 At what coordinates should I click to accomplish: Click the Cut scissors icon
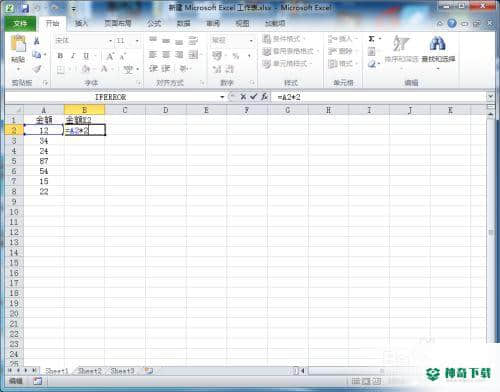coord(37,41)
